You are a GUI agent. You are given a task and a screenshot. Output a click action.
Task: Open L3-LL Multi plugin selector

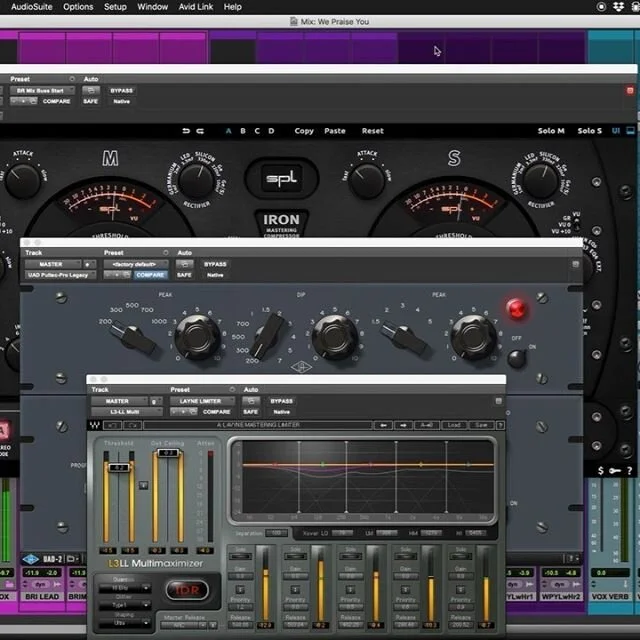pos(127,412)
